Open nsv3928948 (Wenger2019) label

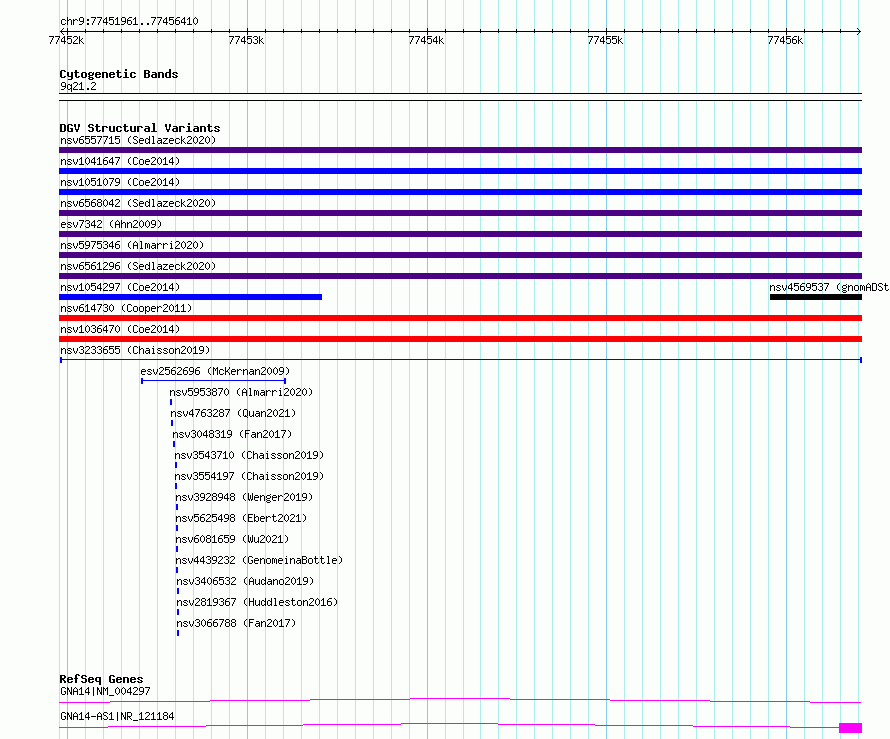click(x=244, y=497)
